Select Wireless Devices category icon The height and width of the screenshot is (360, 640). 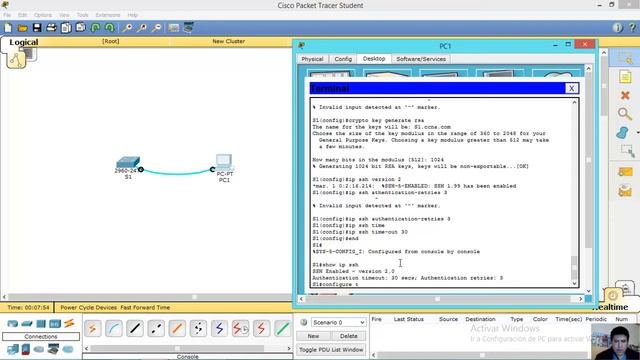(x=55, y=324)
